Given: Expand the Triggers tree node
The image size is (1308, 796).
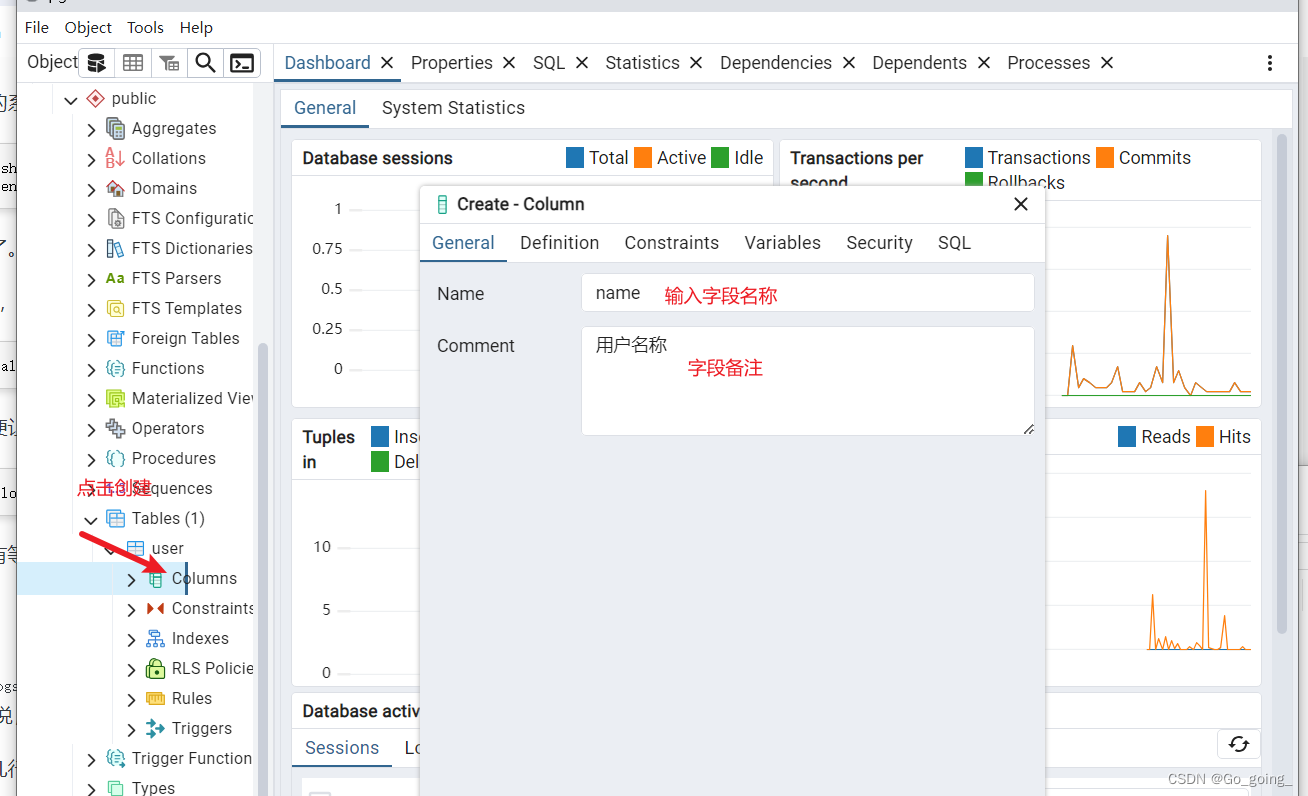Looking at the screenshot, I should [131, 729].
